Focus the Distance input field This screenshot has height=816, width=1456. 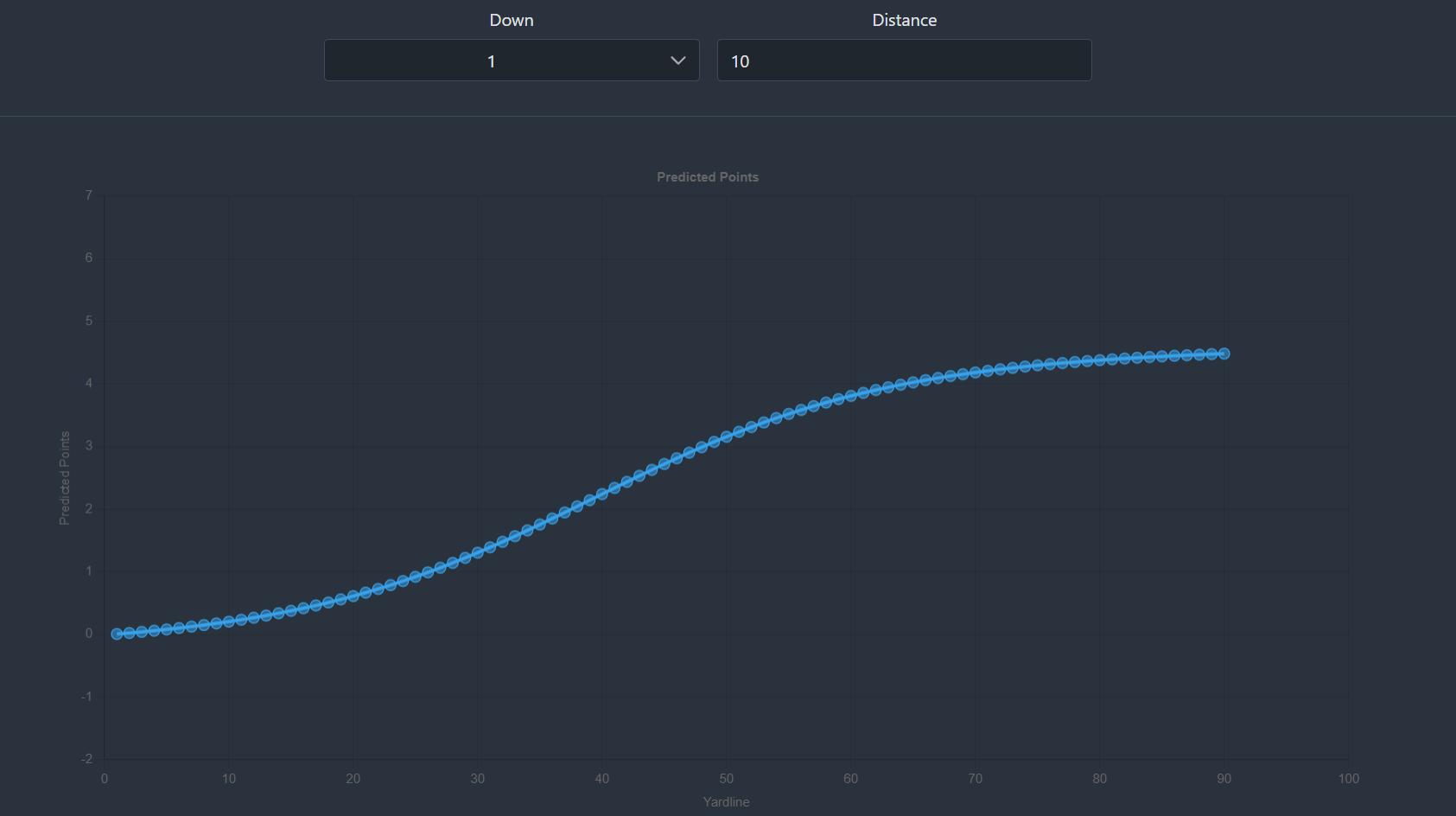[x=904, y=61]
